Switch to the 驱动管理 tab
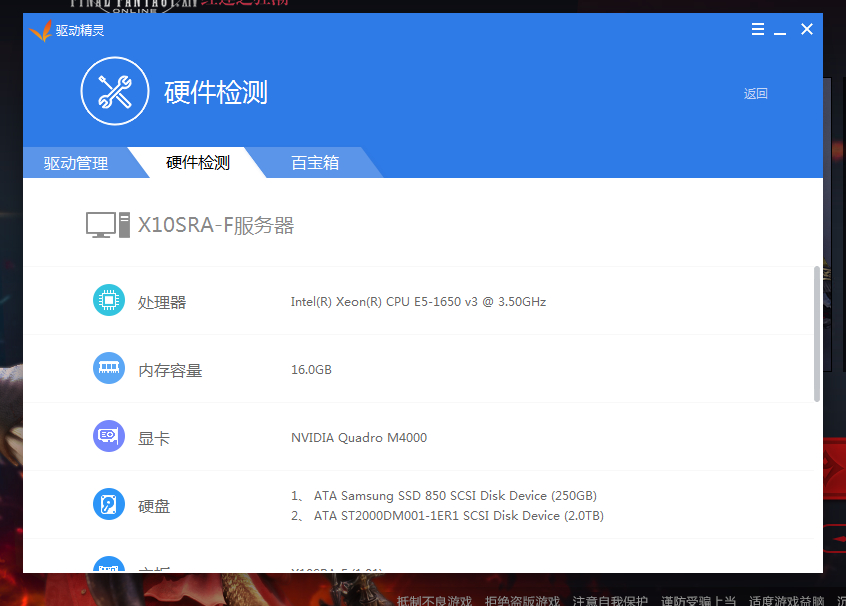 76,163
